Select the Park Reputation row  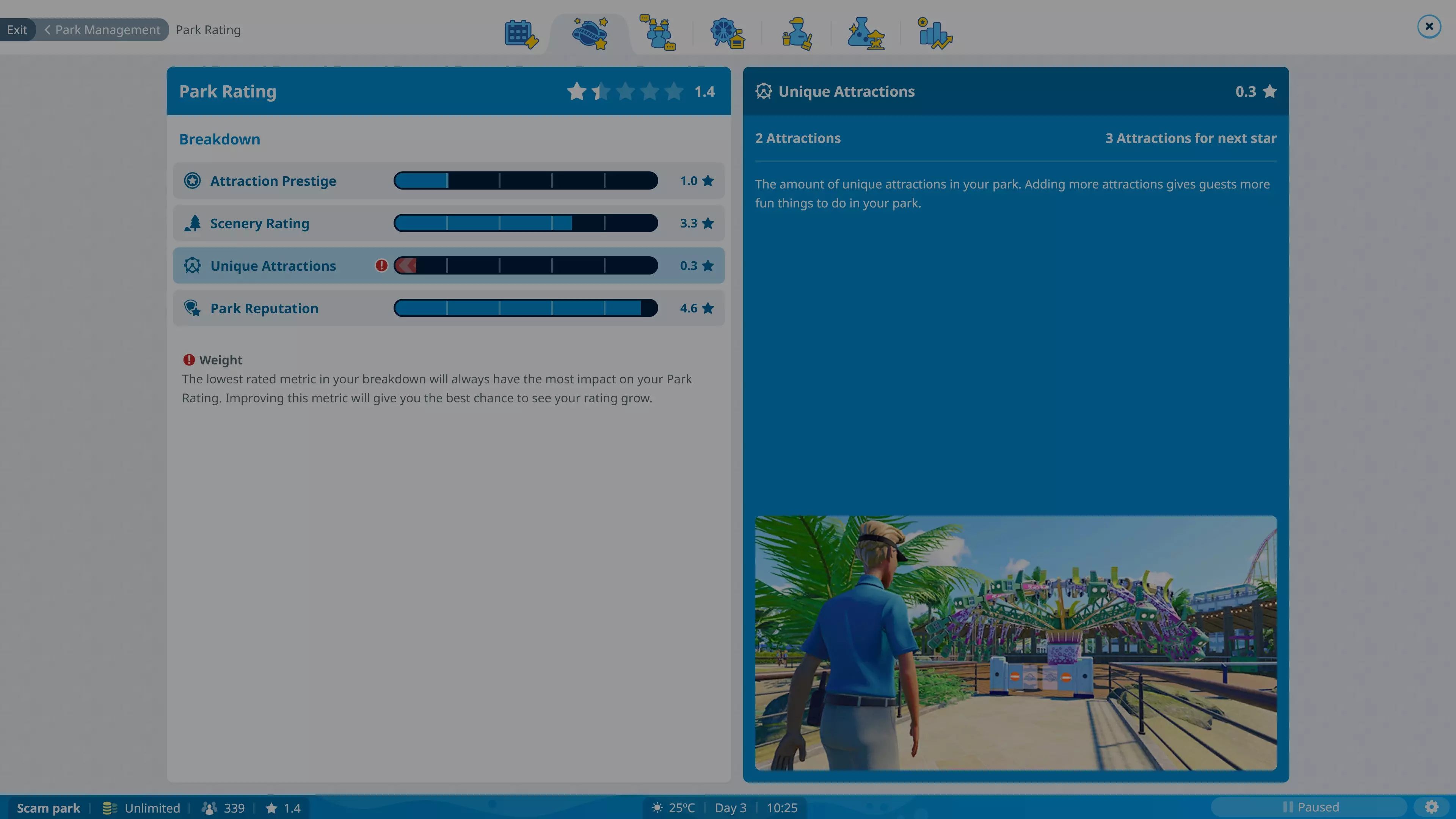click(264, 308)
